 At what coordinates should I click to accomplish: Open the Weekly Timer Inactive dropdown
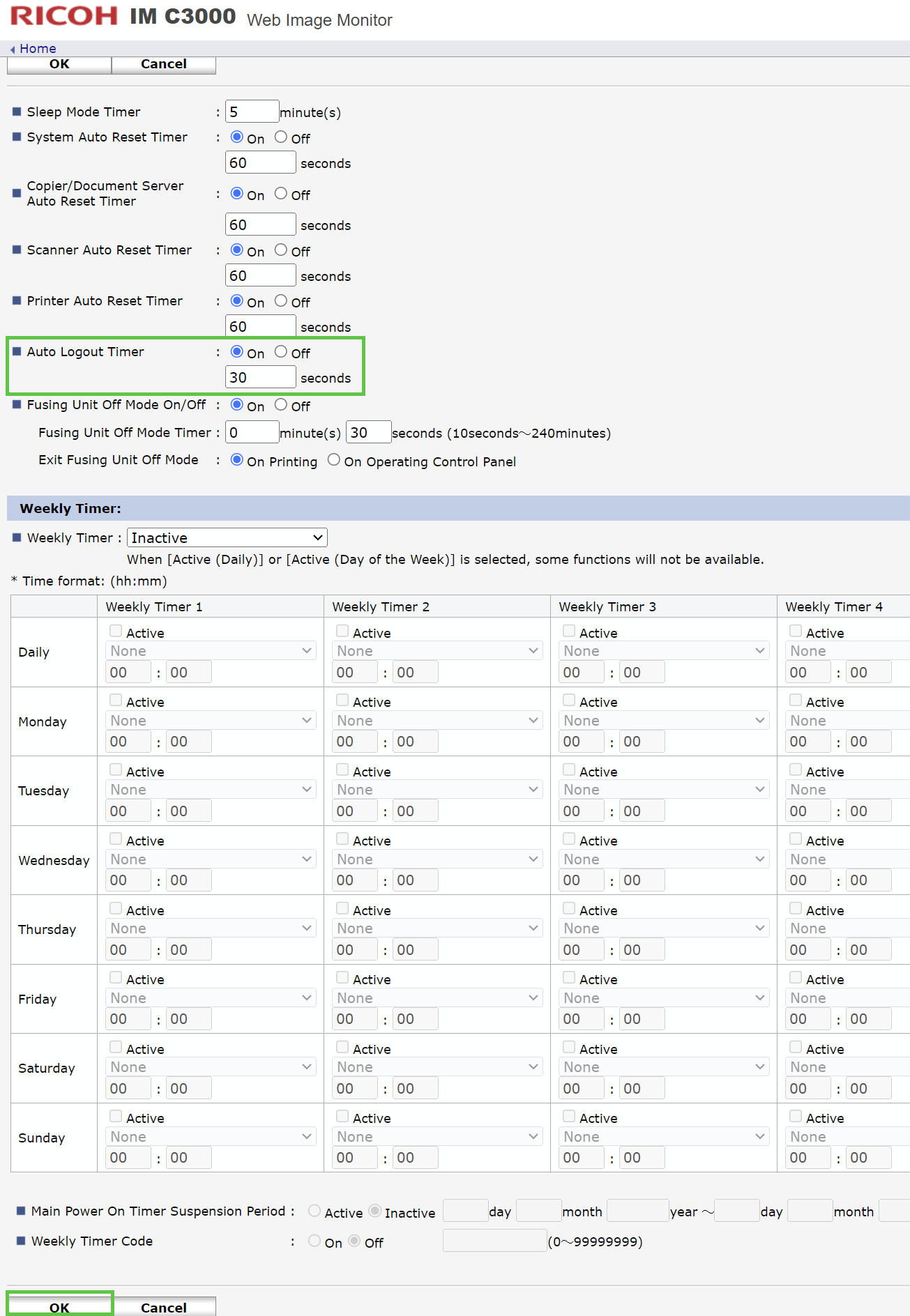227,537
